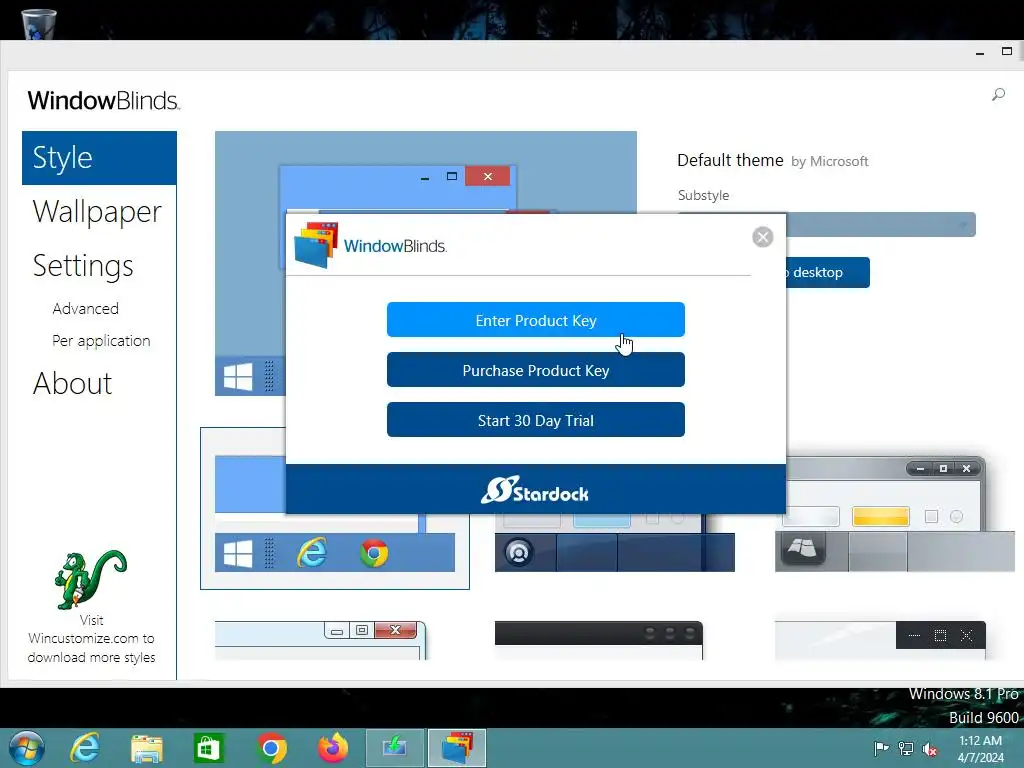This screenshot has width=1024, height=768.
Task: Visit Wincustomize.com to download more styles
Action: pyautogui.click(x=91, y=639)
